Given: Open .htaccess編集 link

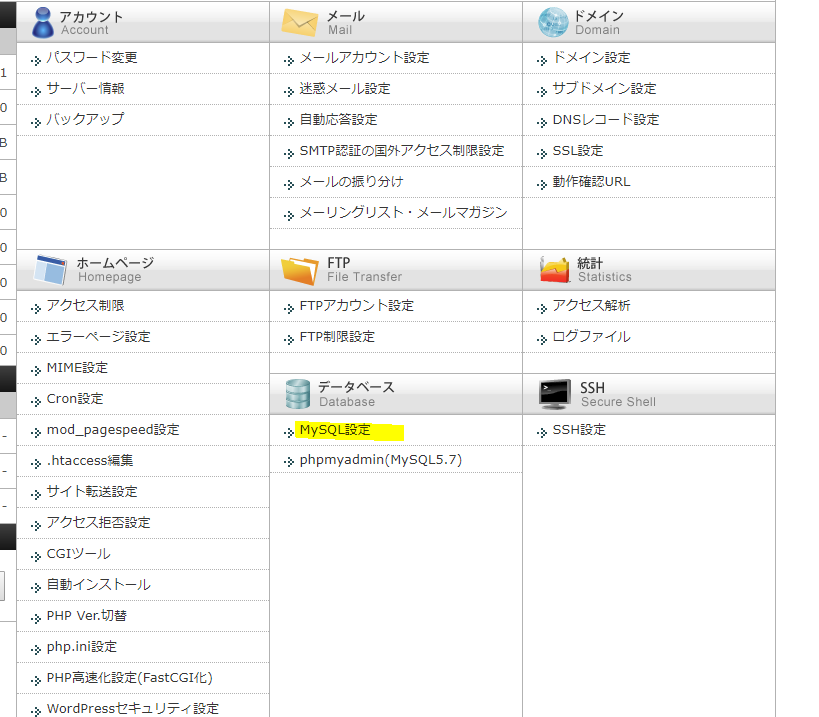Looking at the screenshot, I should (90, 461).
